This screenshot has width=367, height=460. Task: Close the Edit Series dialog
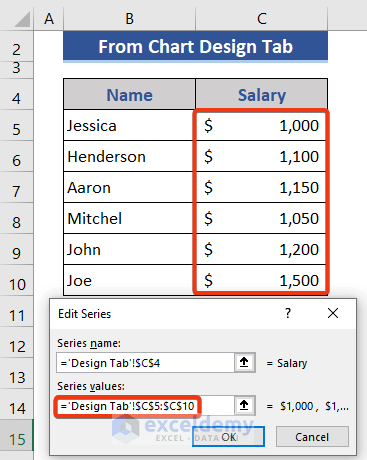333,313
